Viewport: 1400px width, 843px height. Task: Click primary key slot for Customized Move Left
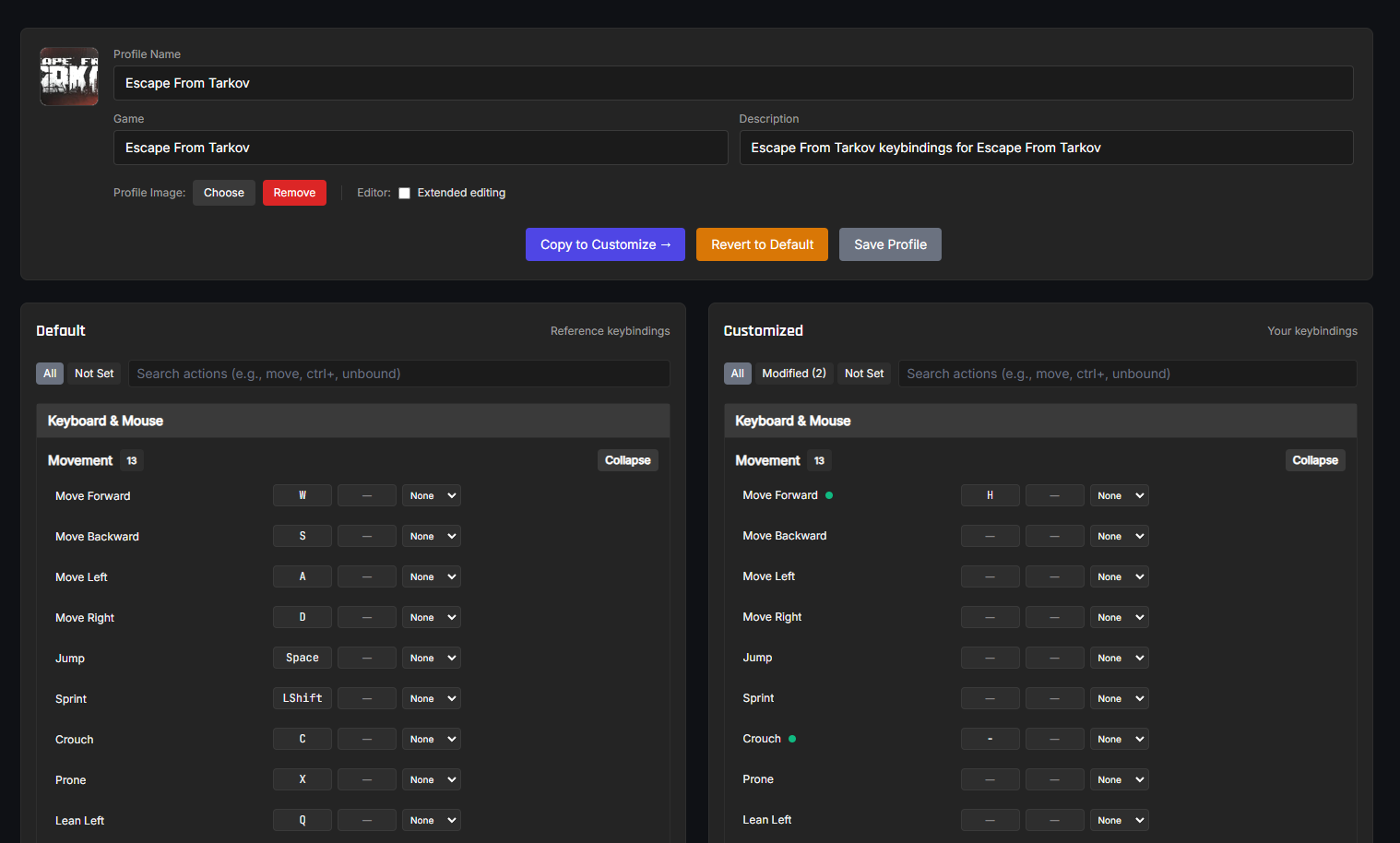point(991,576)
